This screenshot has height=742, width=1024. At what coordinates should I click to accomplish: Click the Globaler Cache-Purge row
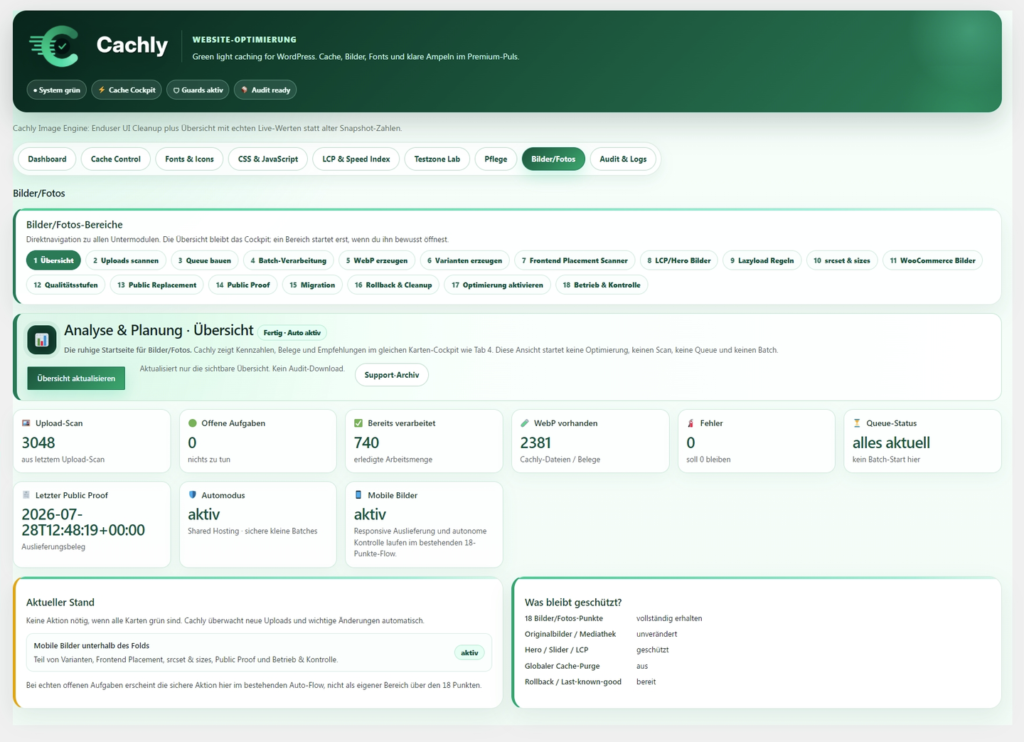587,666
